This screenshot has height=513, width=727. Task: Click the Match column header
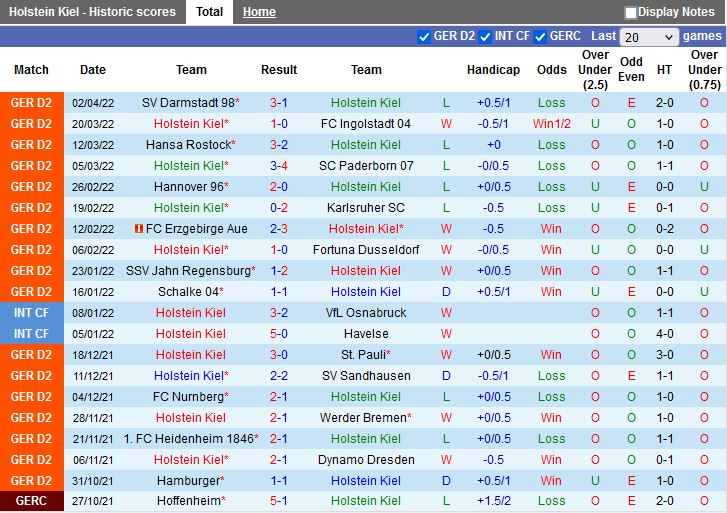coord(31,70)
